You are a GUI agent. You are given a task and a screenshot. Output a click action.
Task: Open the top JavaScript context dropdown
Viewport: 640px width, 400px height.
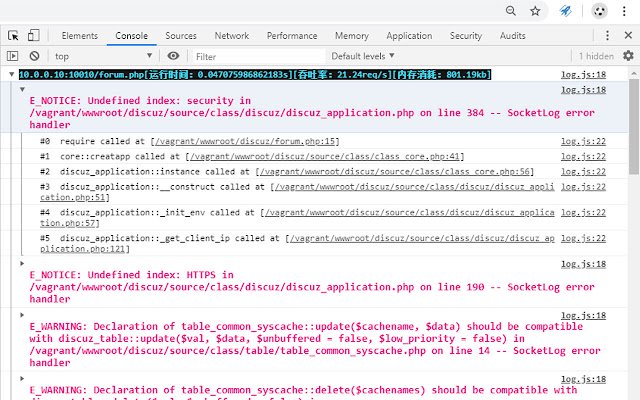[x=104, y=56]
